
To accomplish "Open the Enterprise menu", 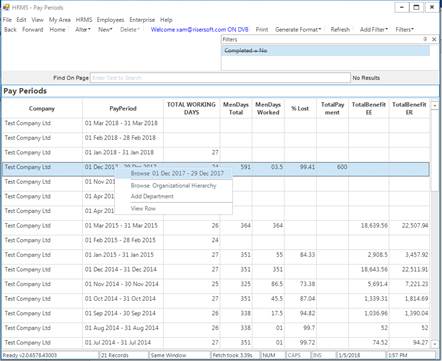I will click(142, 20).
